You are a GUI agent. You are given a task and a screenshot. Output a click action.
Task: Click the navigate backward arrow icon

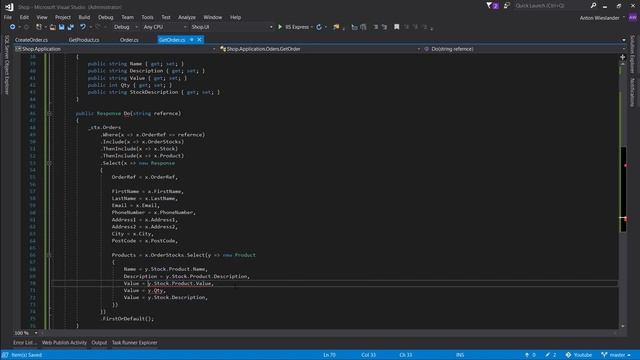[13, 27]
